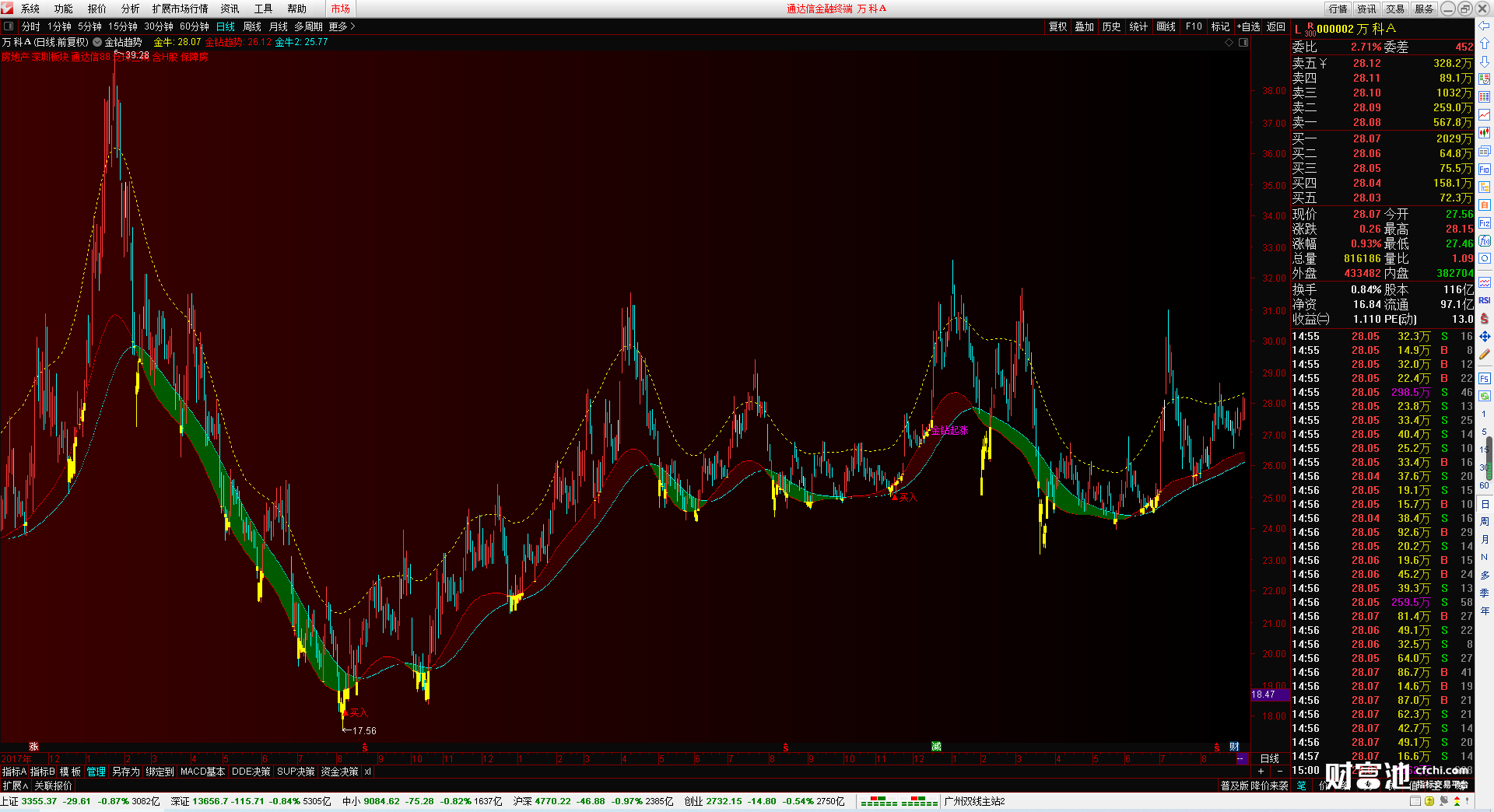This screenshot has height=812, width=1494.
Task: Click the 普及版 降价来袭 promo link
Action: point(1254,786)
